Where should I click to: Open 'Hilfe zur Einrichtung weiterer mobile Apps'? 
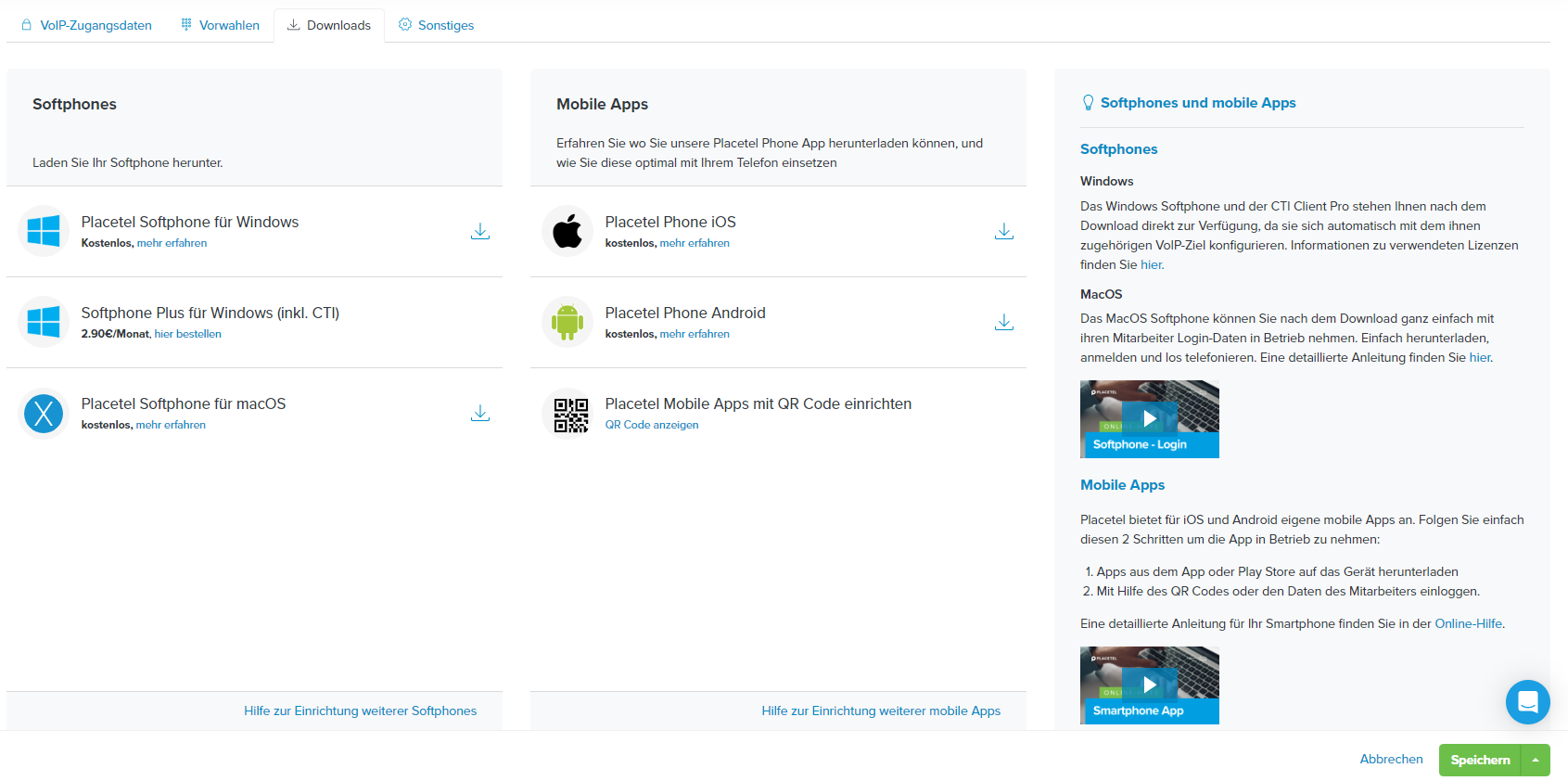(881, 711)
